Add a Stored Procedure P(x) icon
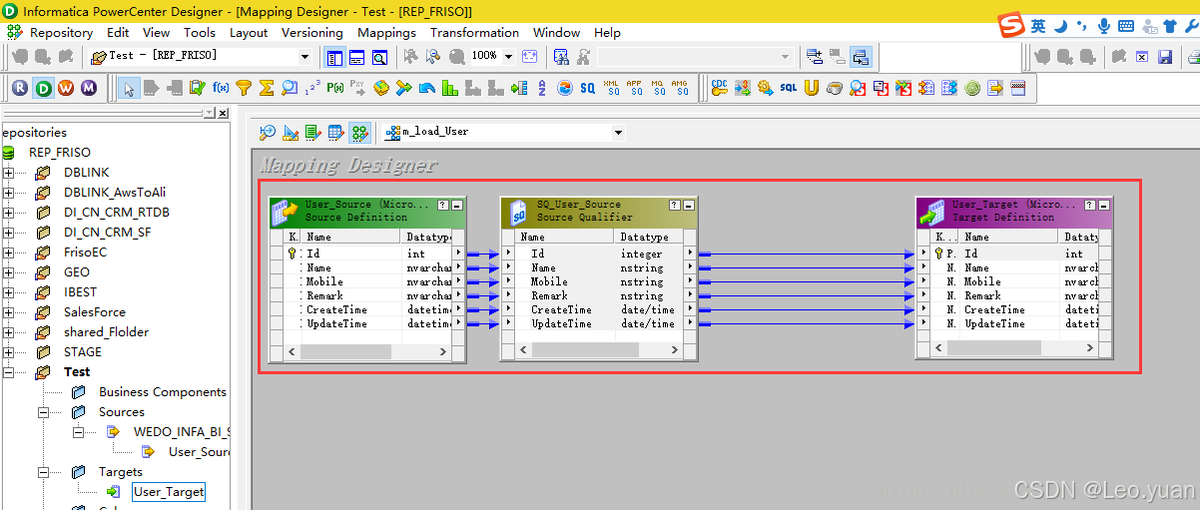This screenshot has width=1200, height=510. [x=335, y=88]
